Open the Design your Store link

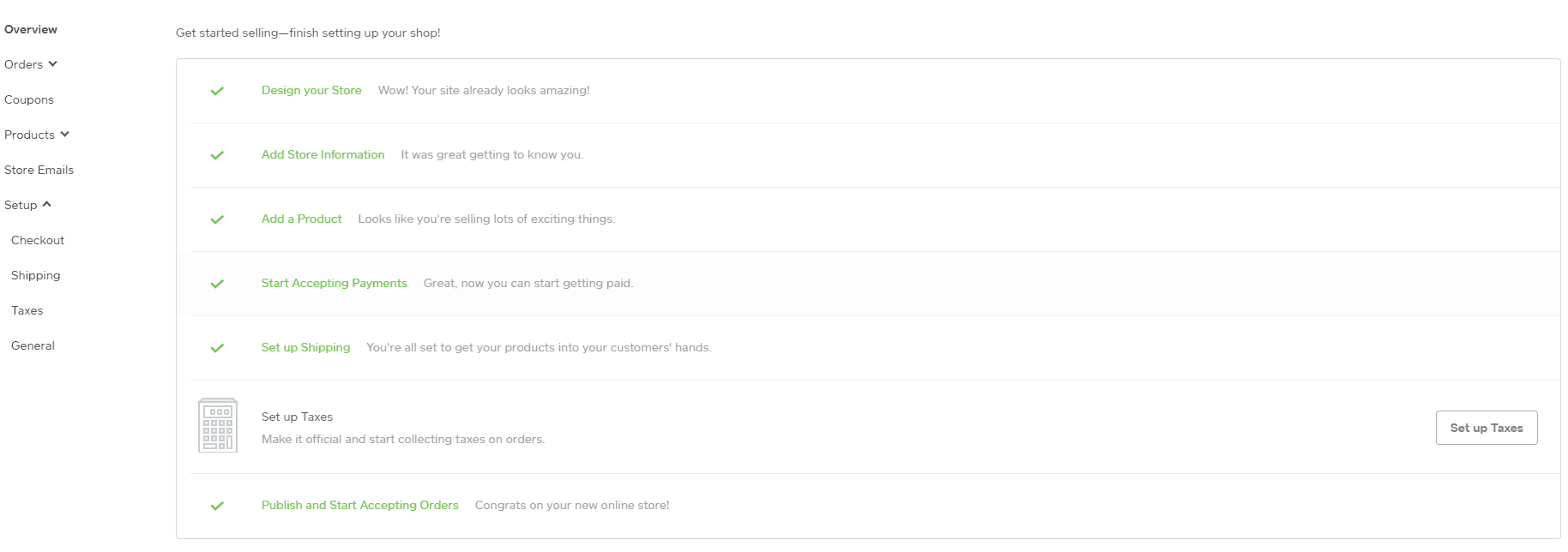click(x=311, y=90)
